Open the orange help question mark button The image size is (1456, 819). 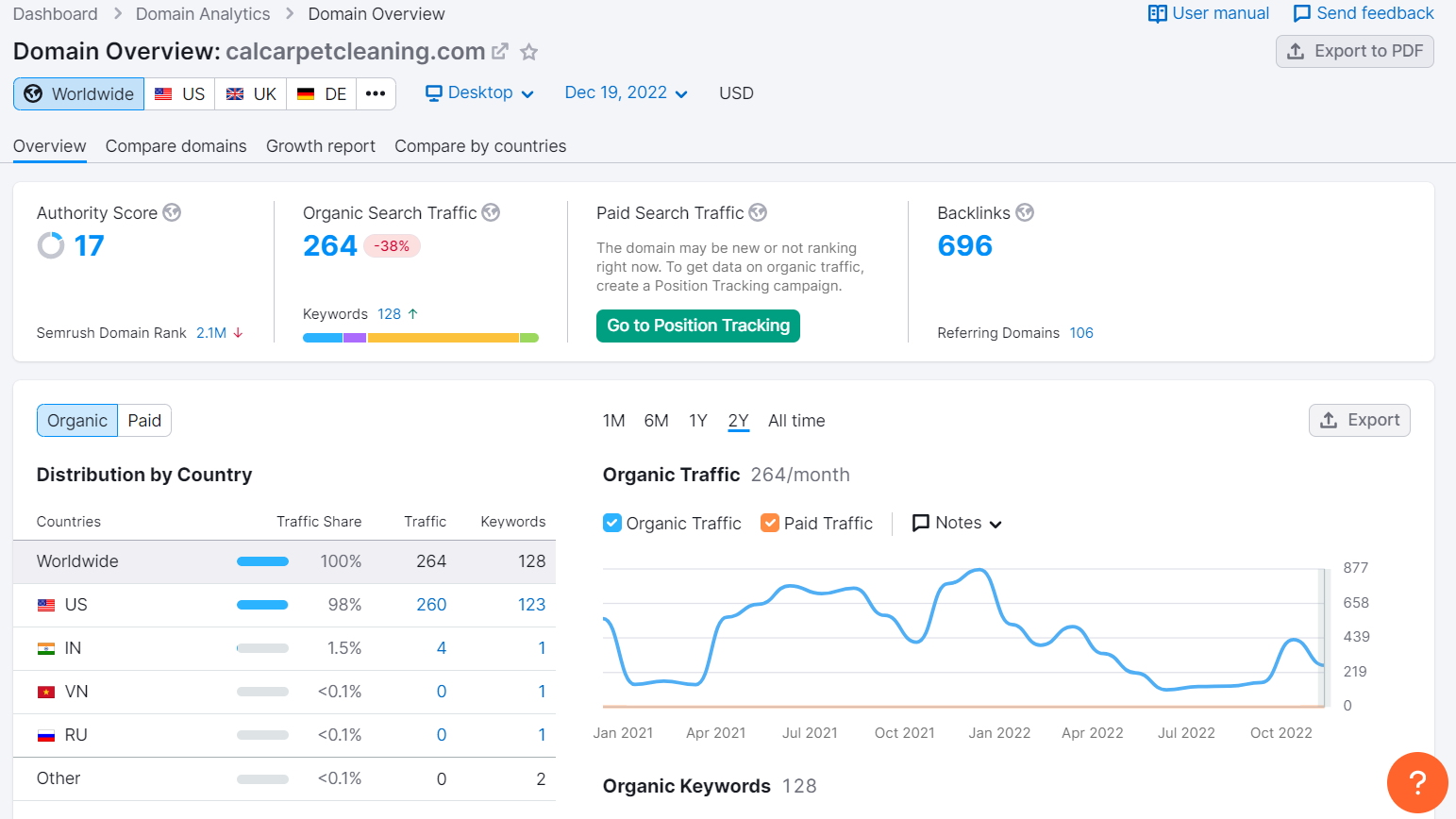tap(1417, 782)
